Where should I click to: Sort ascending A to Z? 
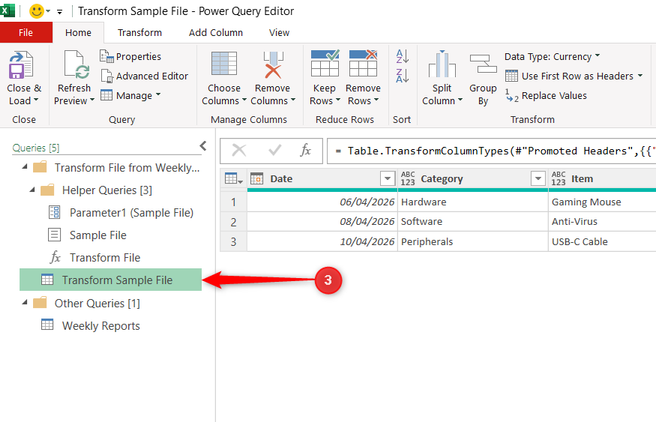[402, 56]
